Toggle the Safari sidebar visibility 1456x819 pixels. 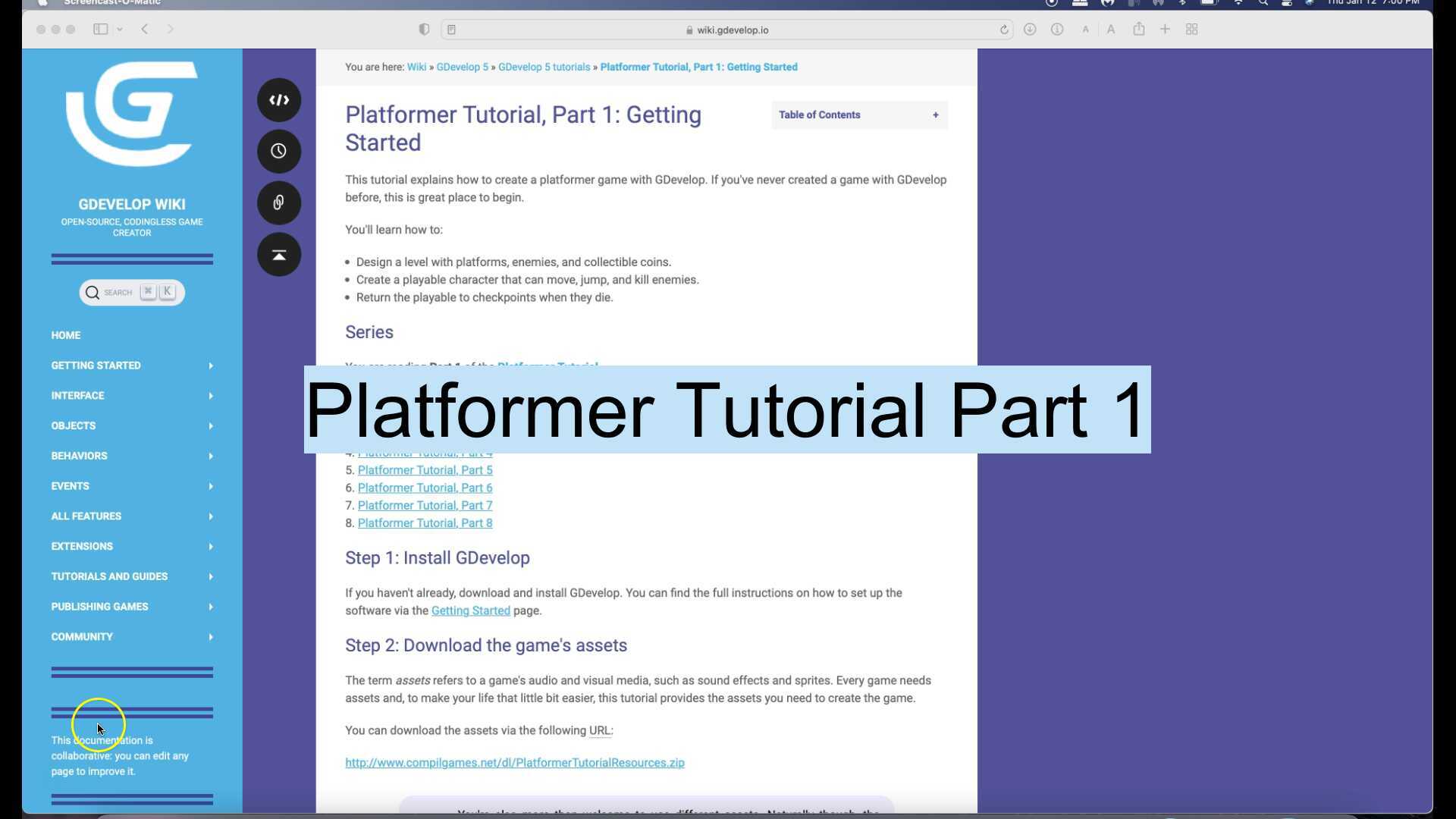pyautogui.click(x=100, y=29)
